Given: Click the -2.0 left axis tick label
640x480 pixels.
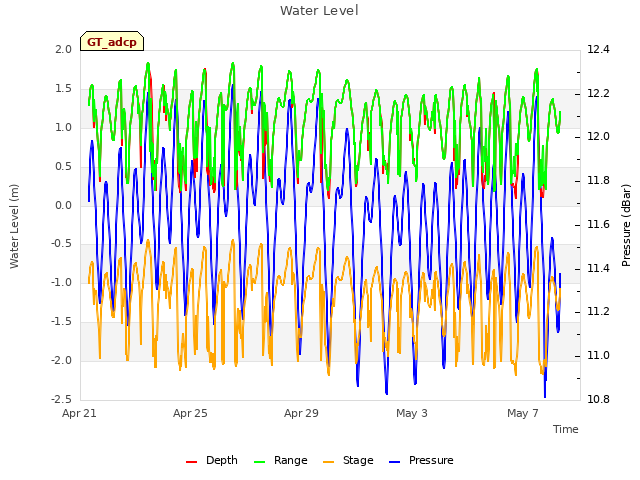Looking at the screenshot, I should pos(61,360).
